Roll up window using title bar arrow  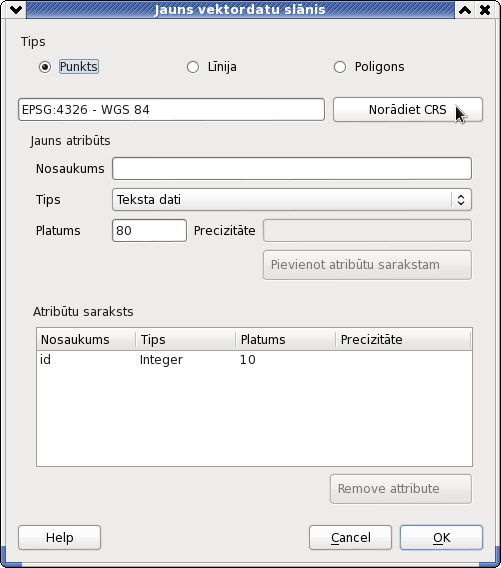click(x=465, y=10)
